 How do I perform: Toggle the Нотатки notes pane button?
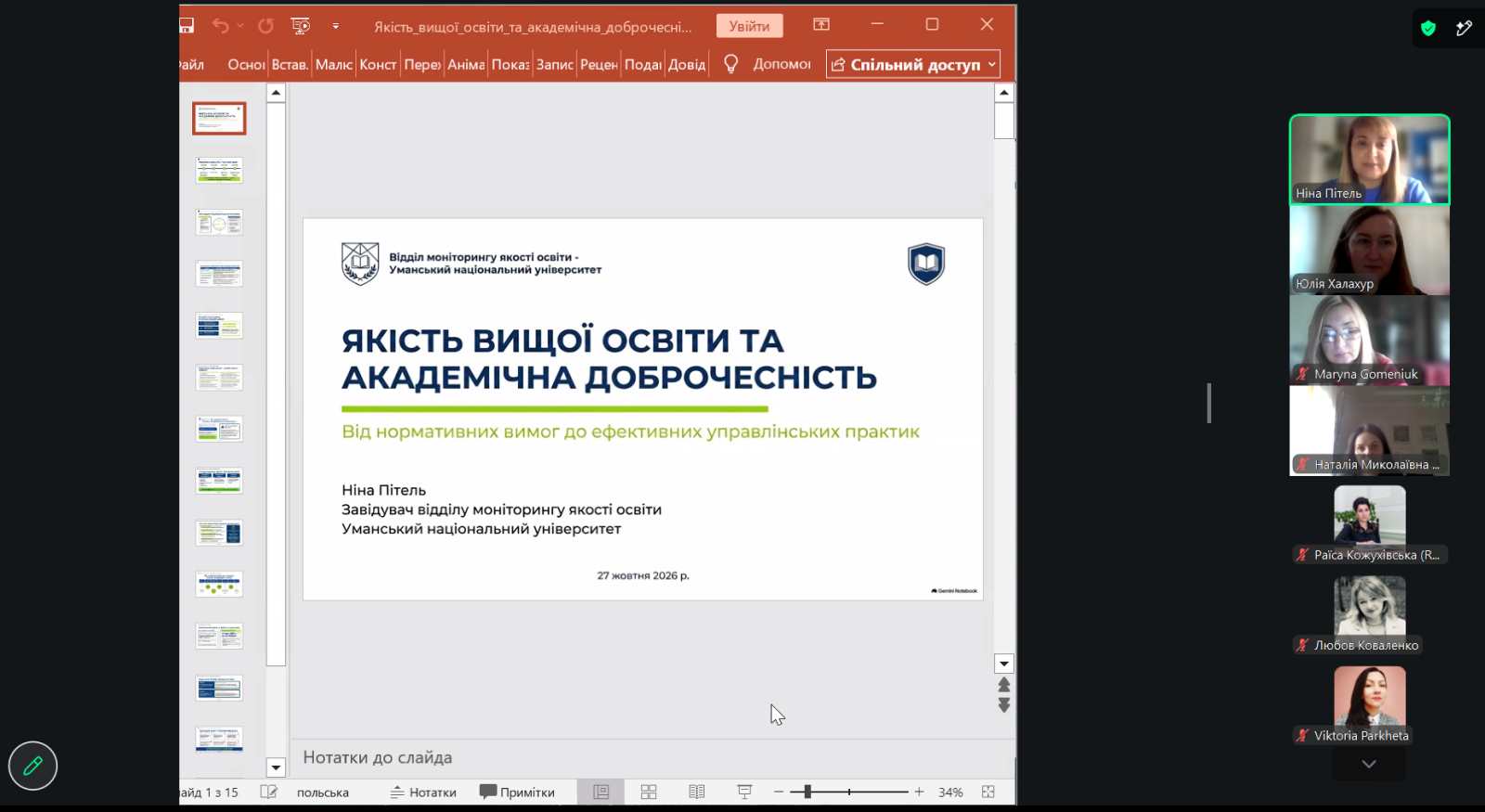pyautogui.click(x=423, y=793)
